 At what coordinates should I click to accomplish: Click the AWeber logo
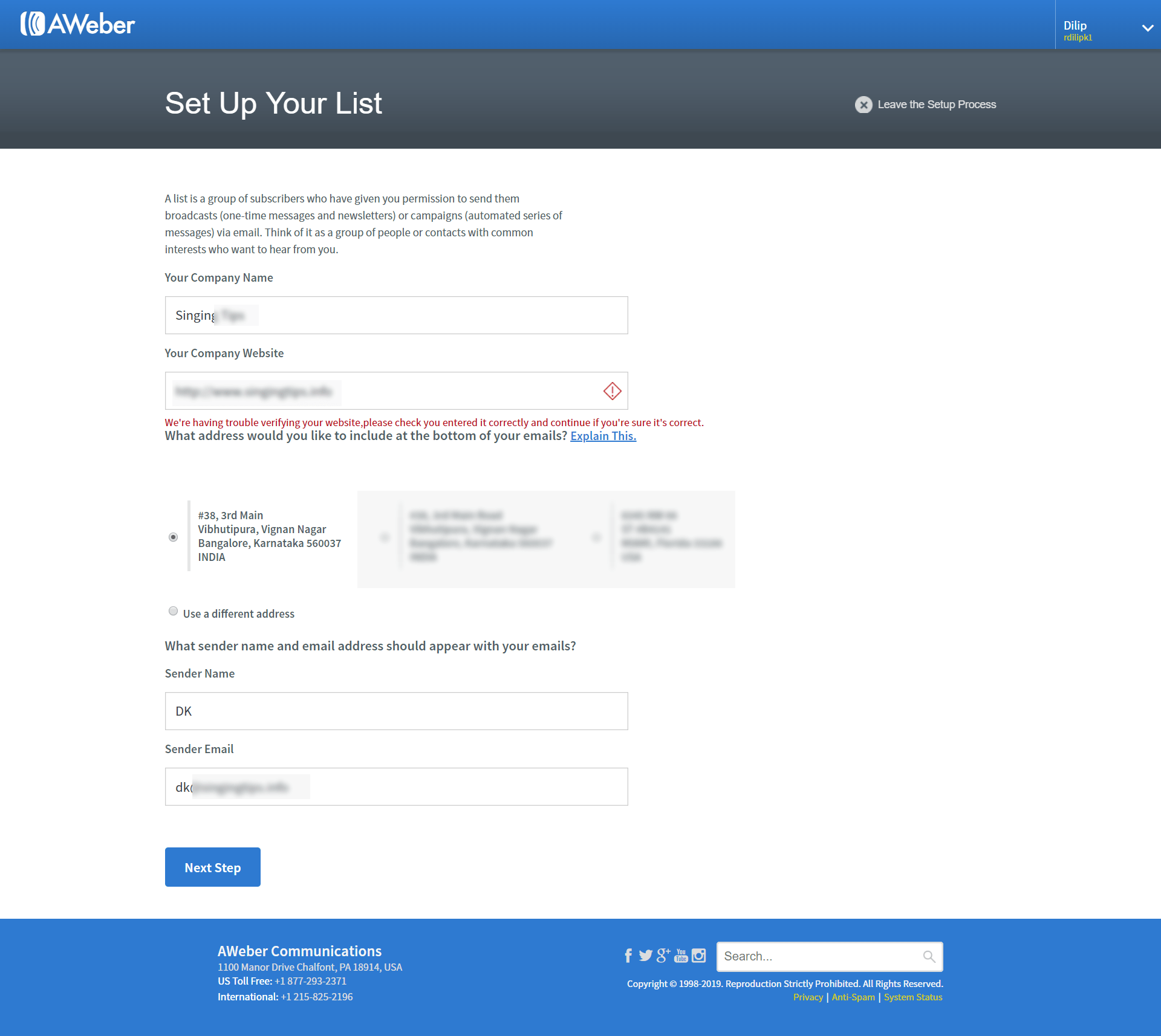click(77, 24)
